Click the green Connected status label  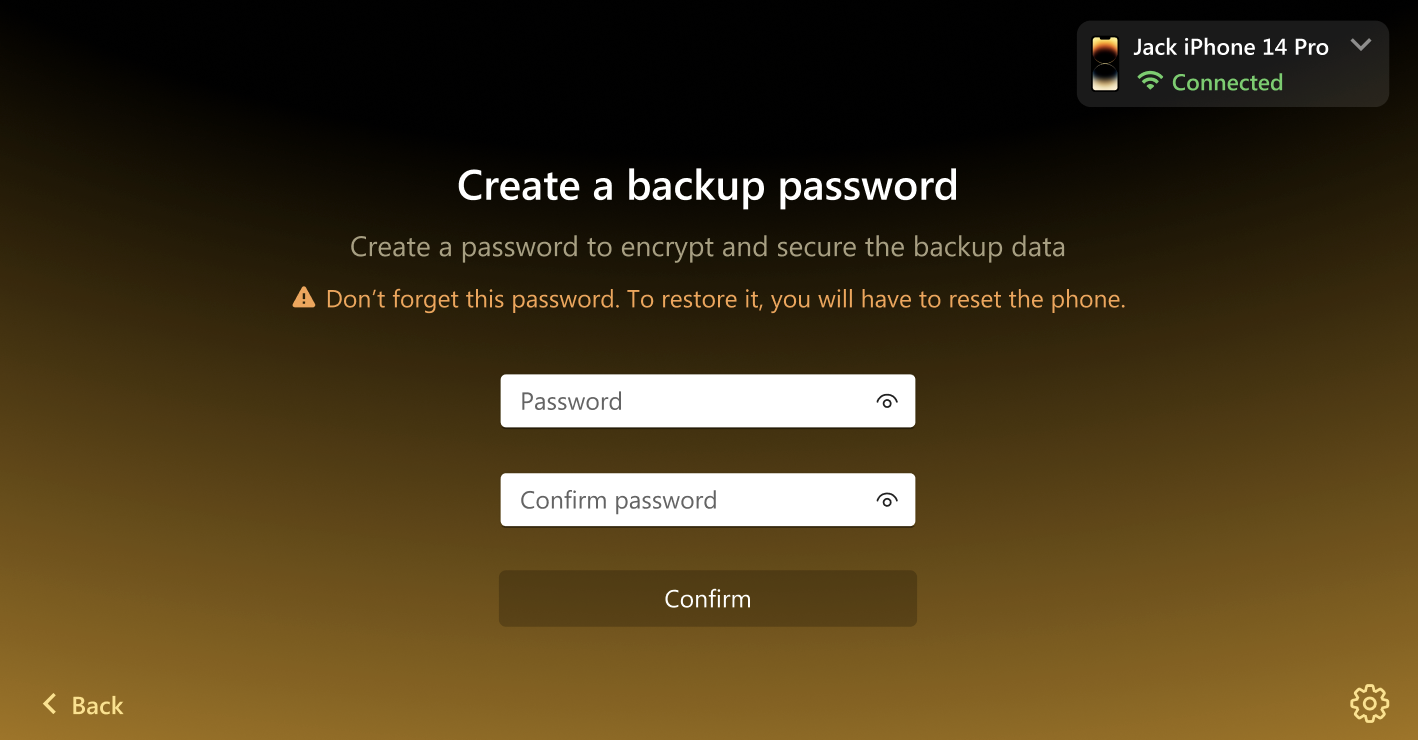pyautogui.click(x=1227, y=82)
